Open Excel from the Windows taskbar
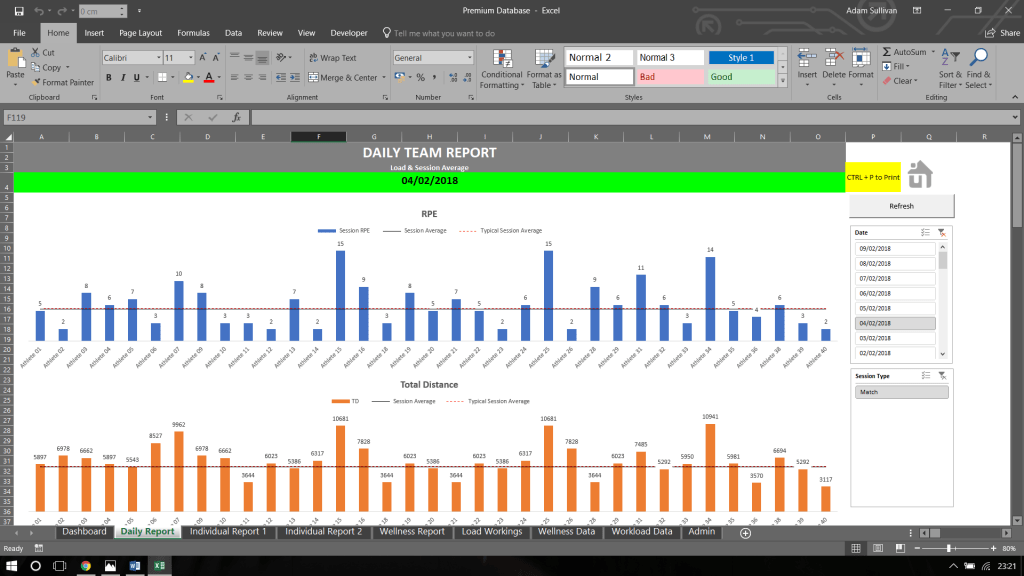 click(x=158, y=565)
